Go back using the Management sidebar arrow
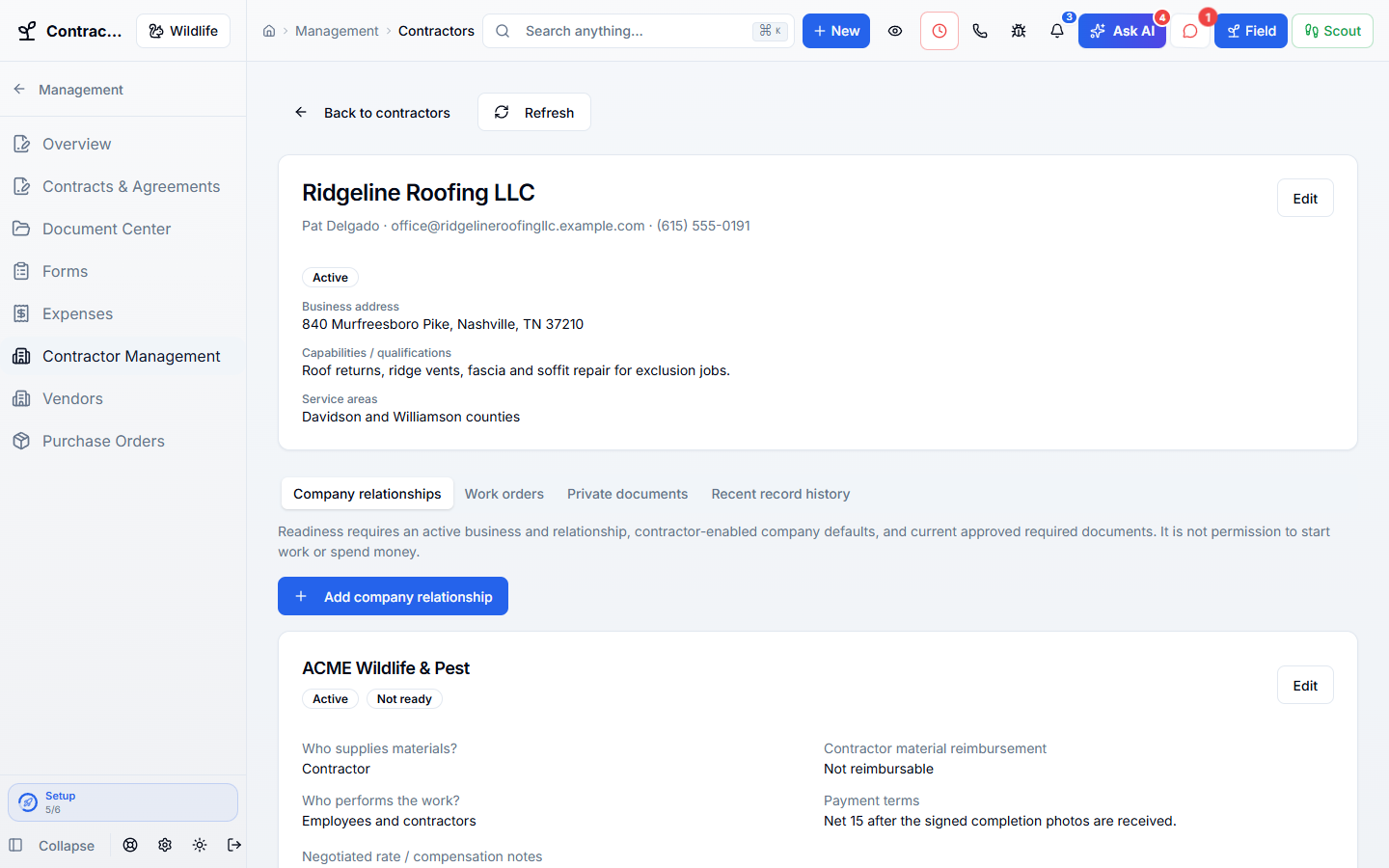 (19, 89)
